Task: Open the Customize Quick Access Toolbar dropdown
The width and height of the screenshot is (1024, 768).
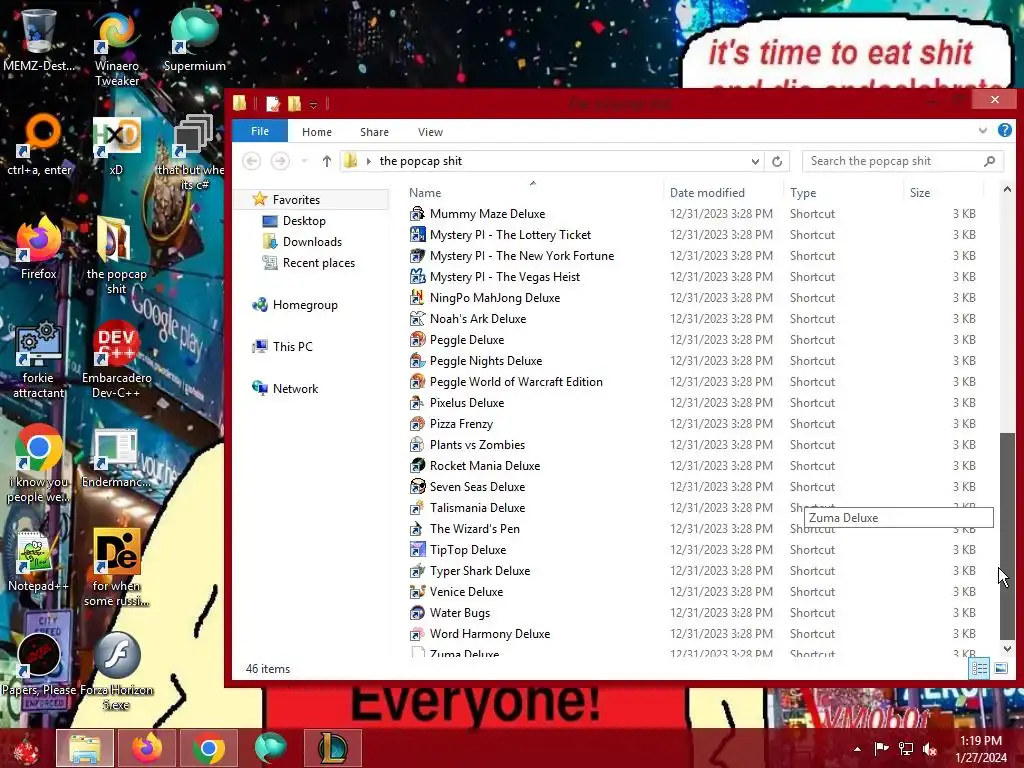Action: pos(313,104)
